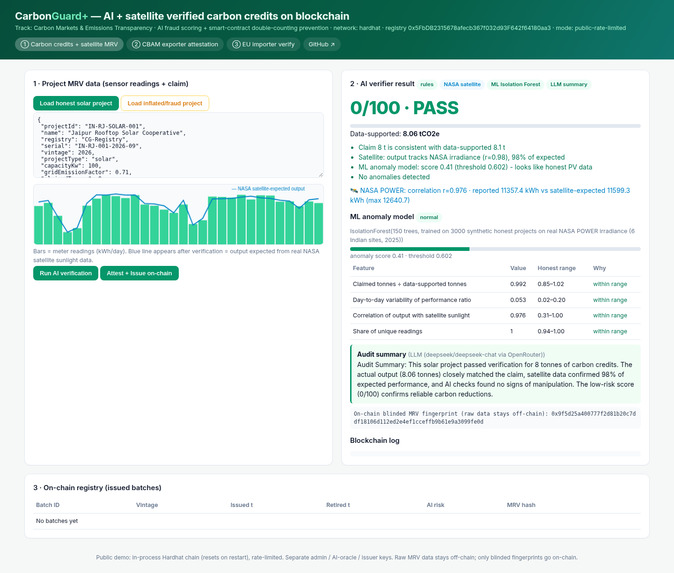
Task: Click the Issued t column header
Action: [x=242, y=505]
